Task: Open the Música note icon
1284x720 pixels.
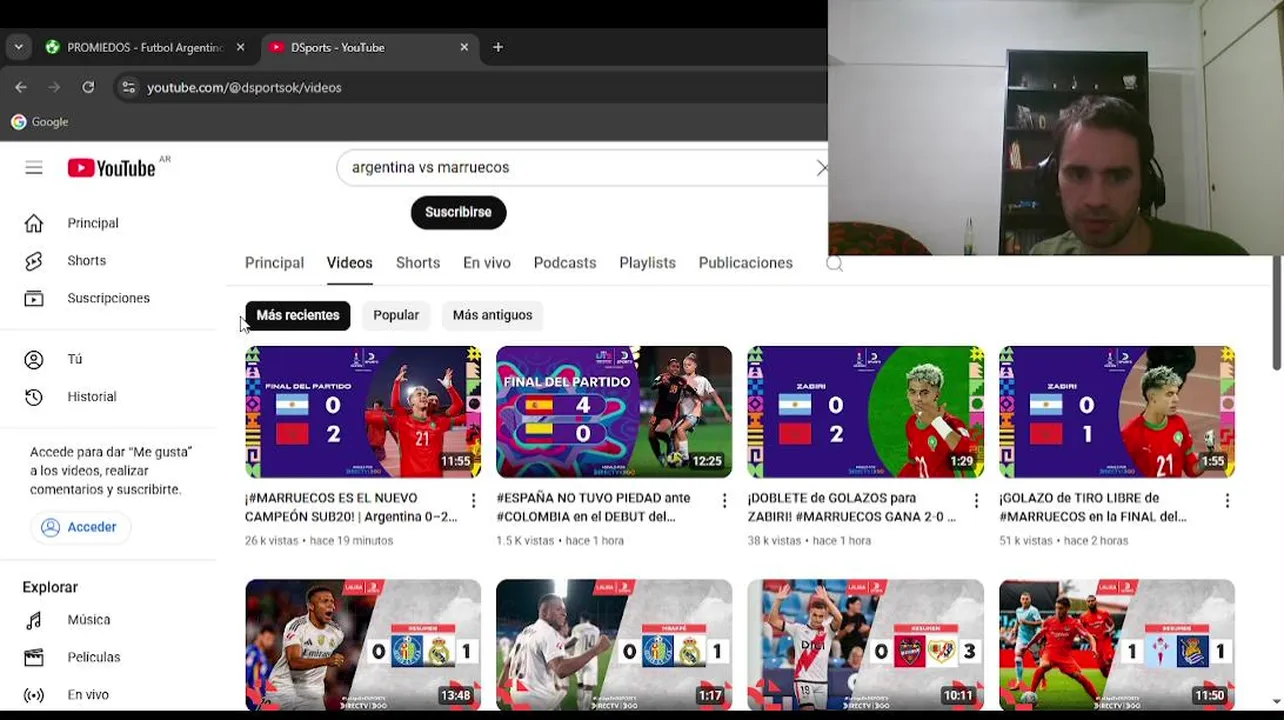Action: [34, 620]
